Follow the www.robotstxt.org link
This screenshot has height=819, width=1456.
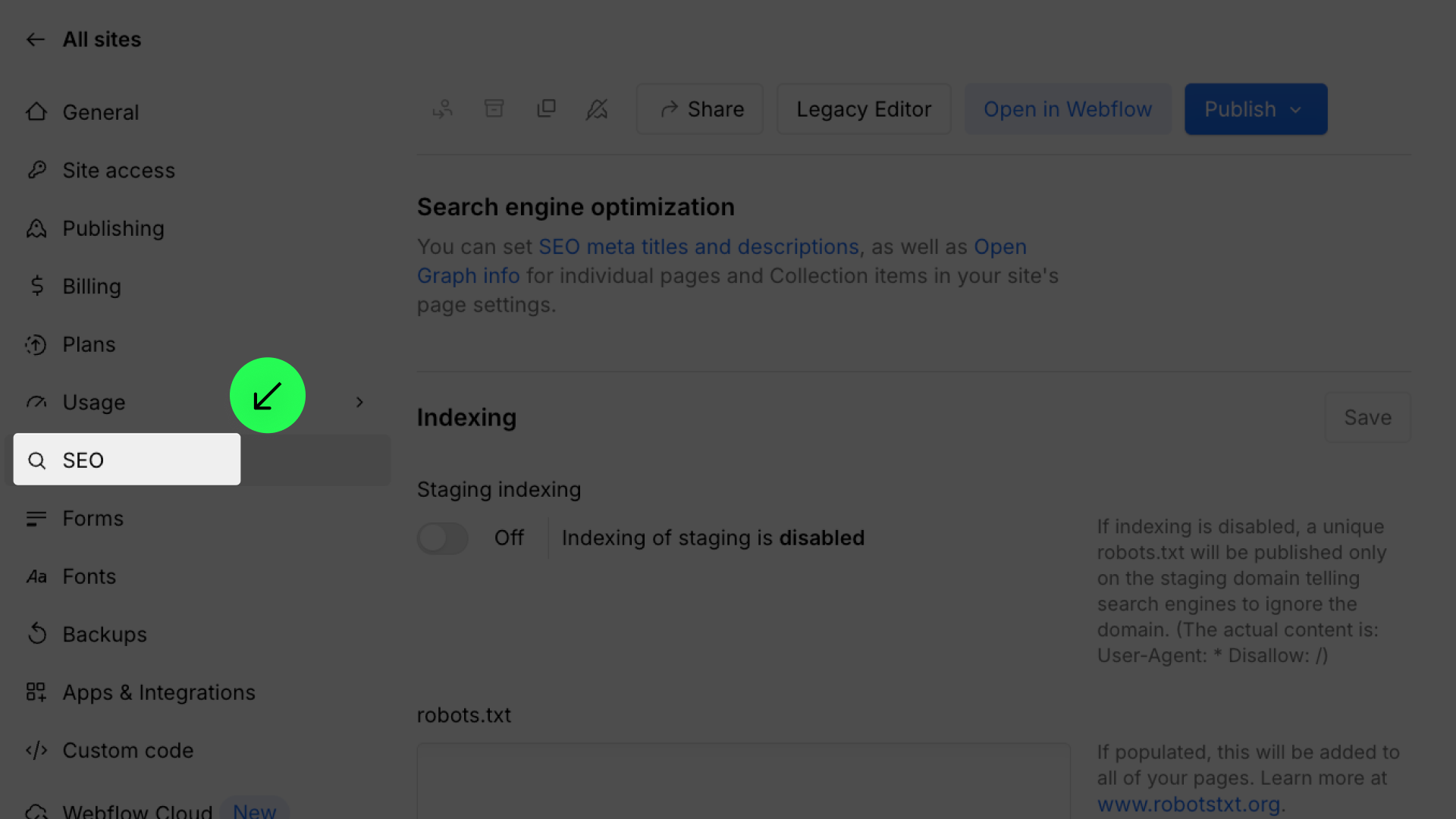tap(1188, 804)
